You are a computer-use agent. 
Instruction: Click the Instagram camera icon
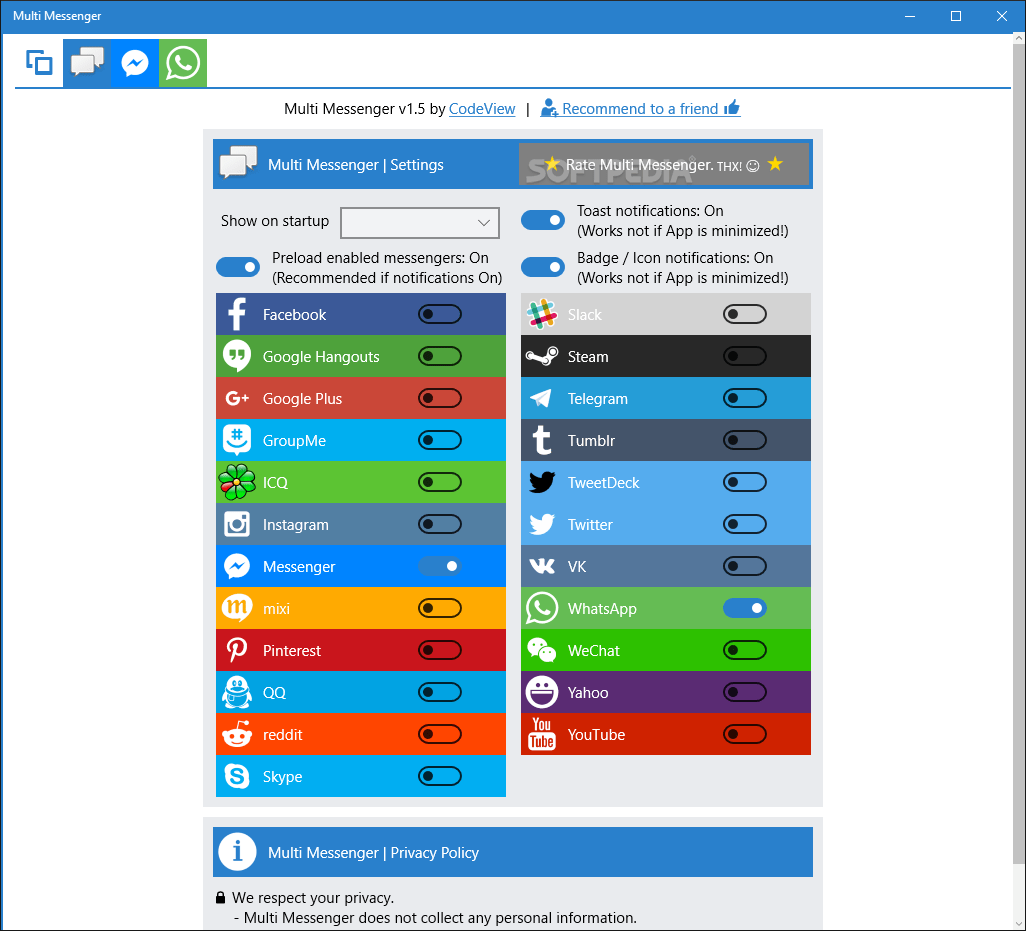[237, 524]
